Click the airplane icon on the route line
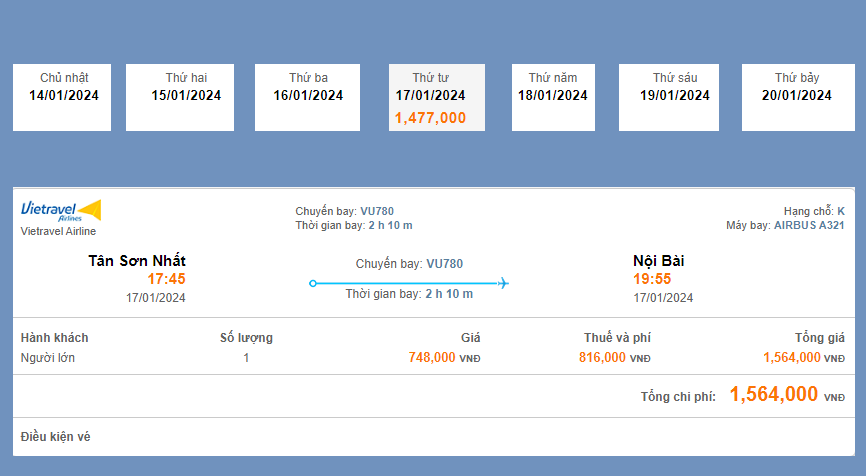This screenshot has height=476, width=866. (x=504, y=284)
